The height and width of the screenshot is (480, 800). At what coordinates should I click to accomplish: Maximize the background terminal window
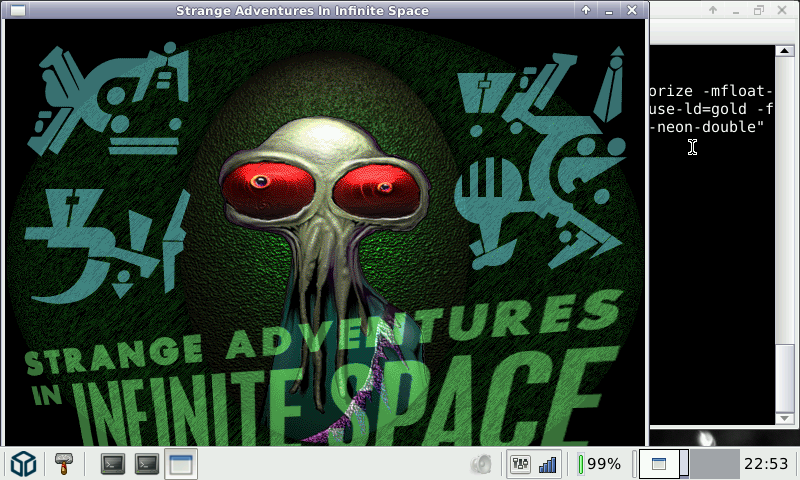[759, 10]
